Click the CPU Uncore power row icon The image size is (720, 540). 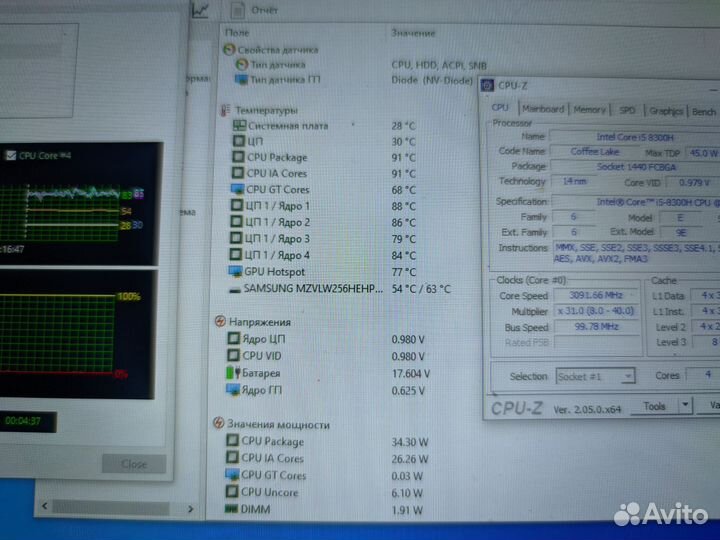231,492
